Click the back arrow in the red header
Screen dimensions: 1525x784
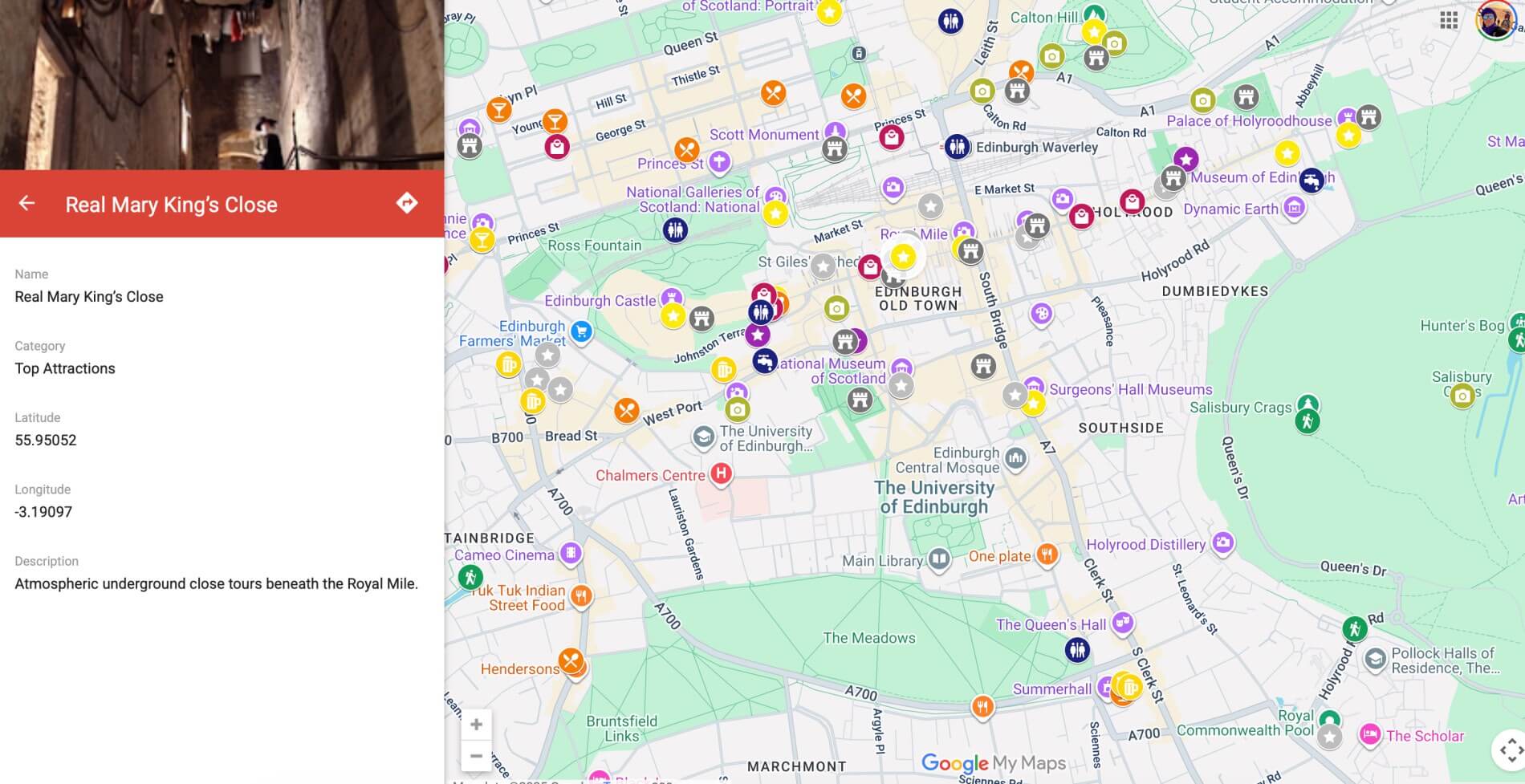coord(26,204)
